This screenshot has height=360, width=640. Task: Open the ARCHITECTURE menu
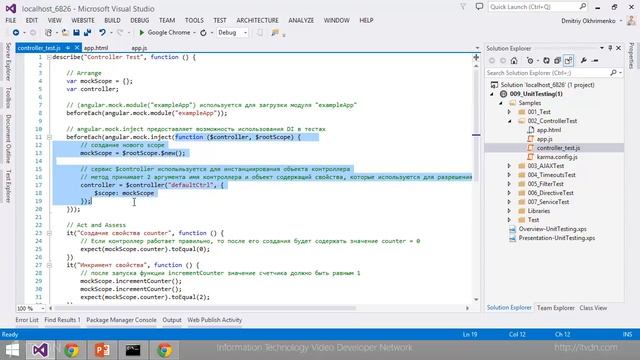point(257,20)
